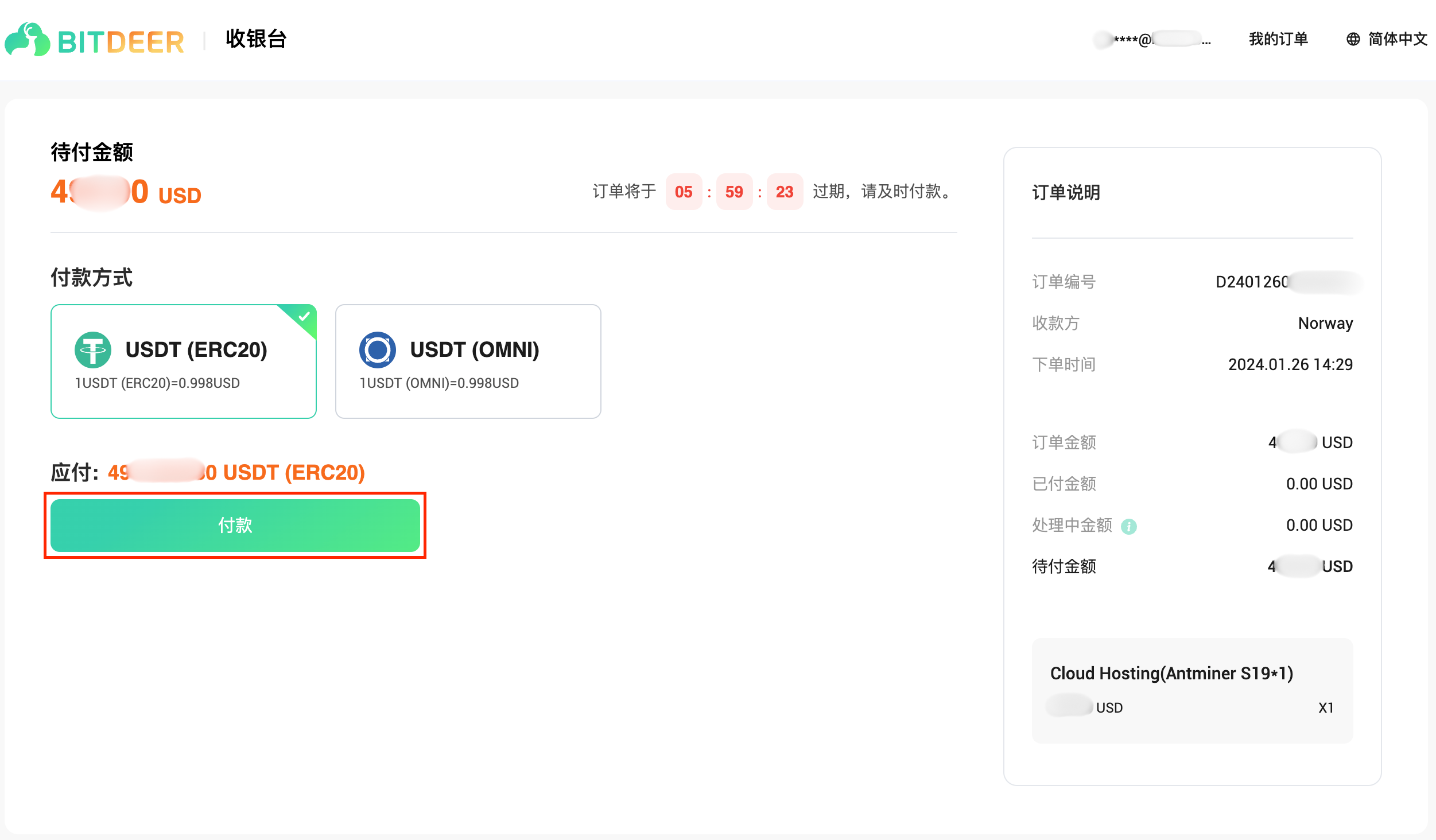Click the 1USDT (ERC20)=0.998USD rate text

(157, 383)
